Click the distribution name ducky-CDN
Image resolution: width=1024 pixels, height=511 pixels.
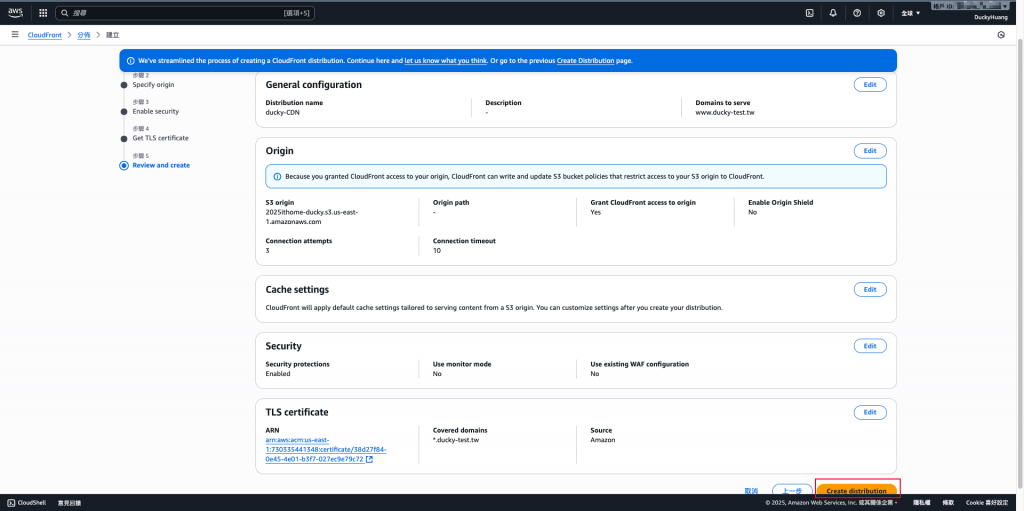tap(283, 112)
